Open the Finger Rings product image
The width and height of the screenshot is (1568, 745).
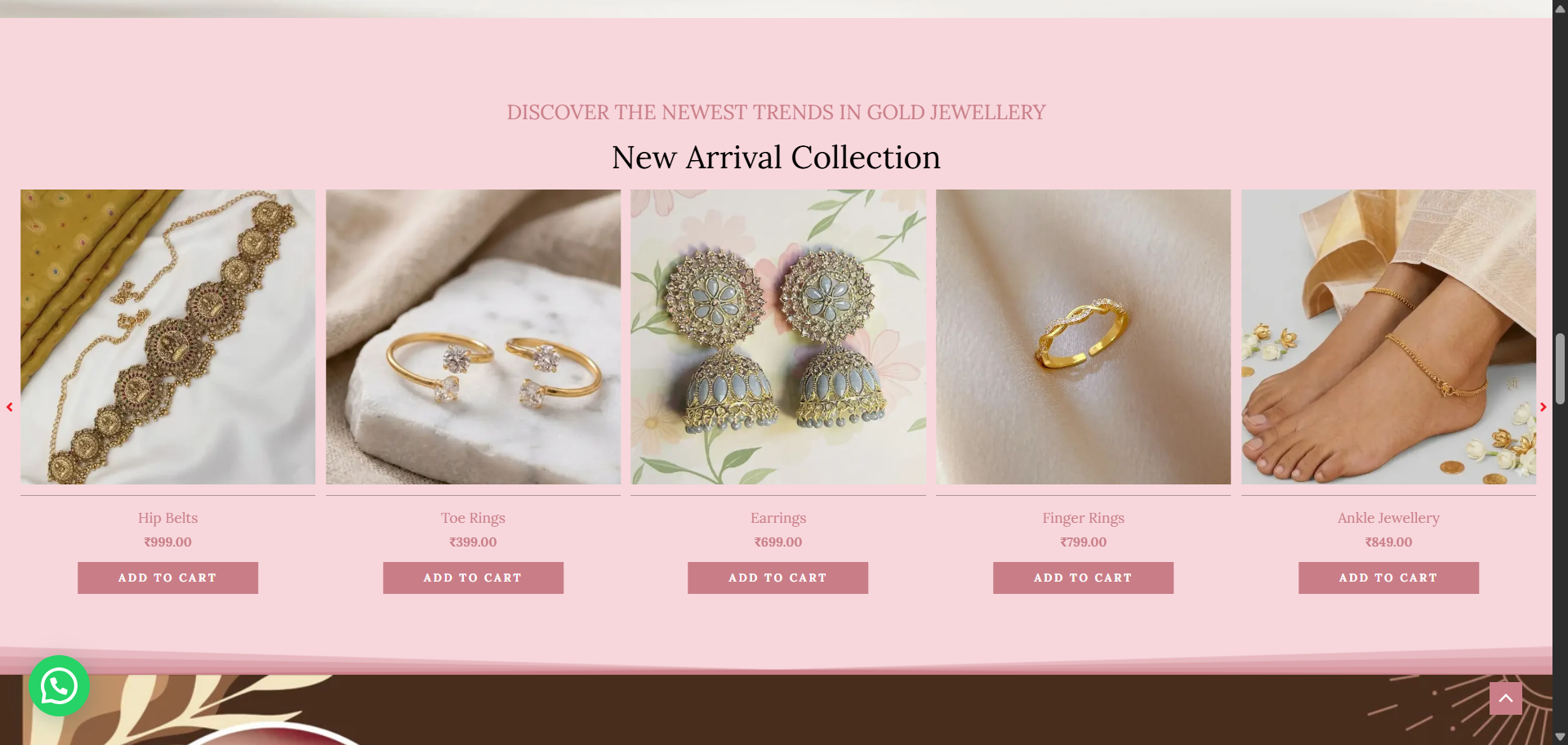point(1083,337)
